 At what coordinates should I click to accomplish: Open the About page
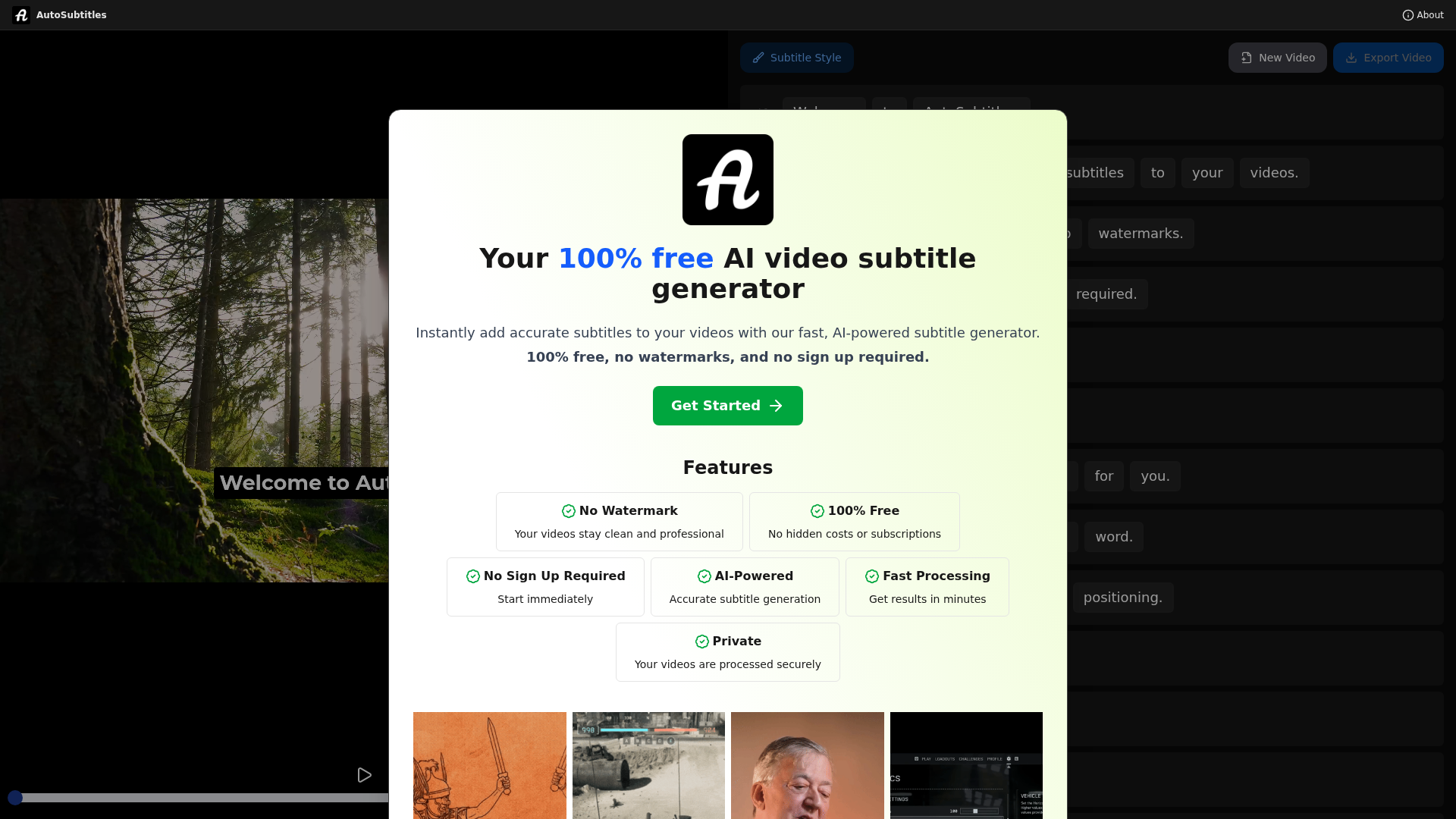coord(1423,15)
